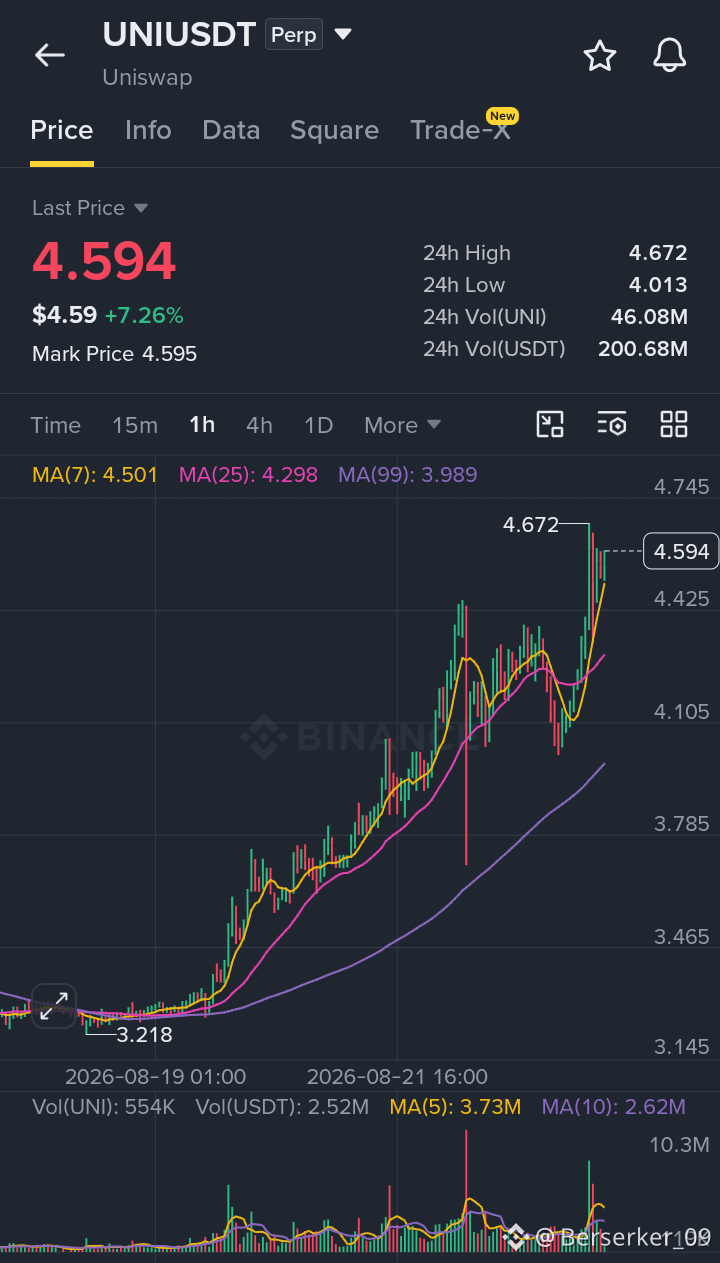Viewport: 720px width, 1263px height.
Task: Tap the Perp contract badge
Action: pos(294,35)
